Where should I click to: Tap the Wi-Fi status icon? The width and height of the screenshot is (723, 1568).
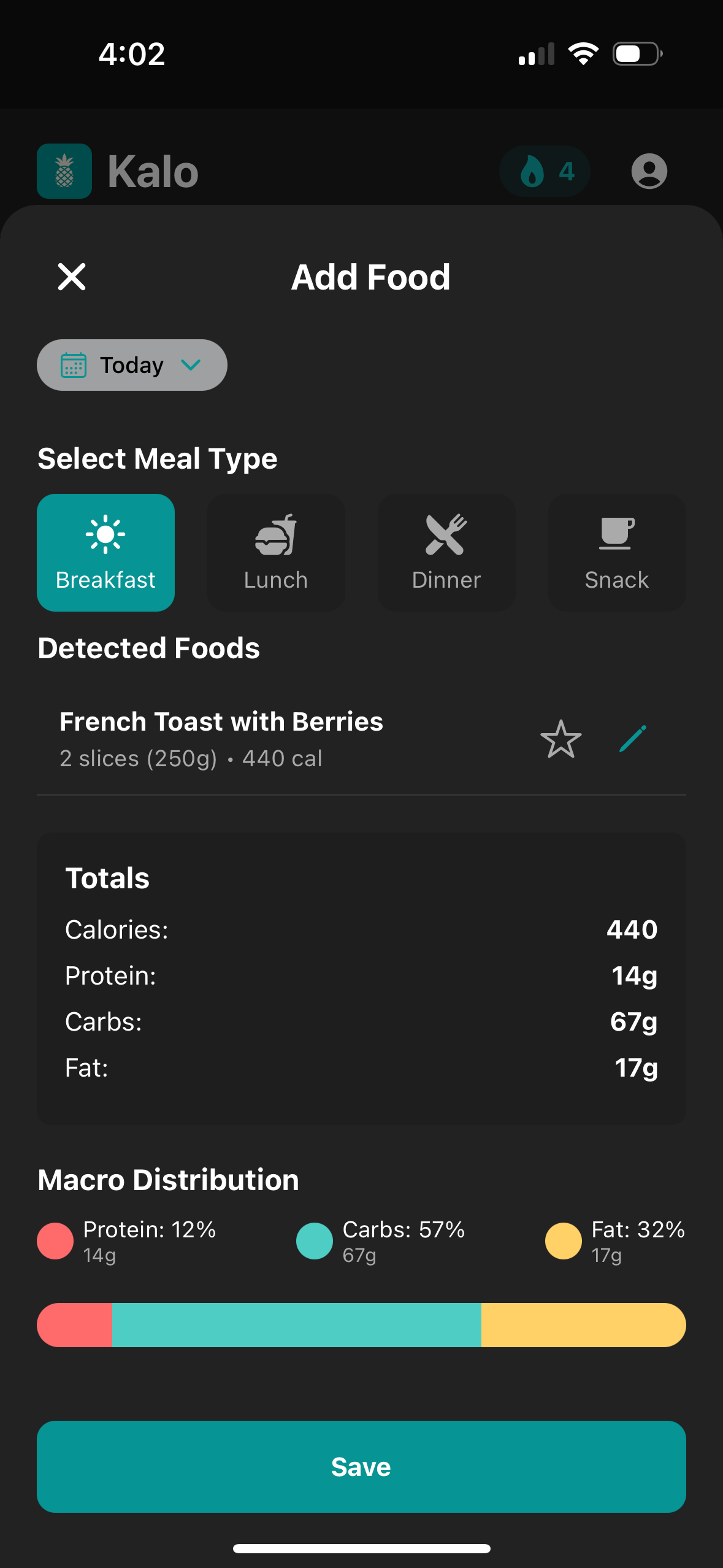pos(583,54)
